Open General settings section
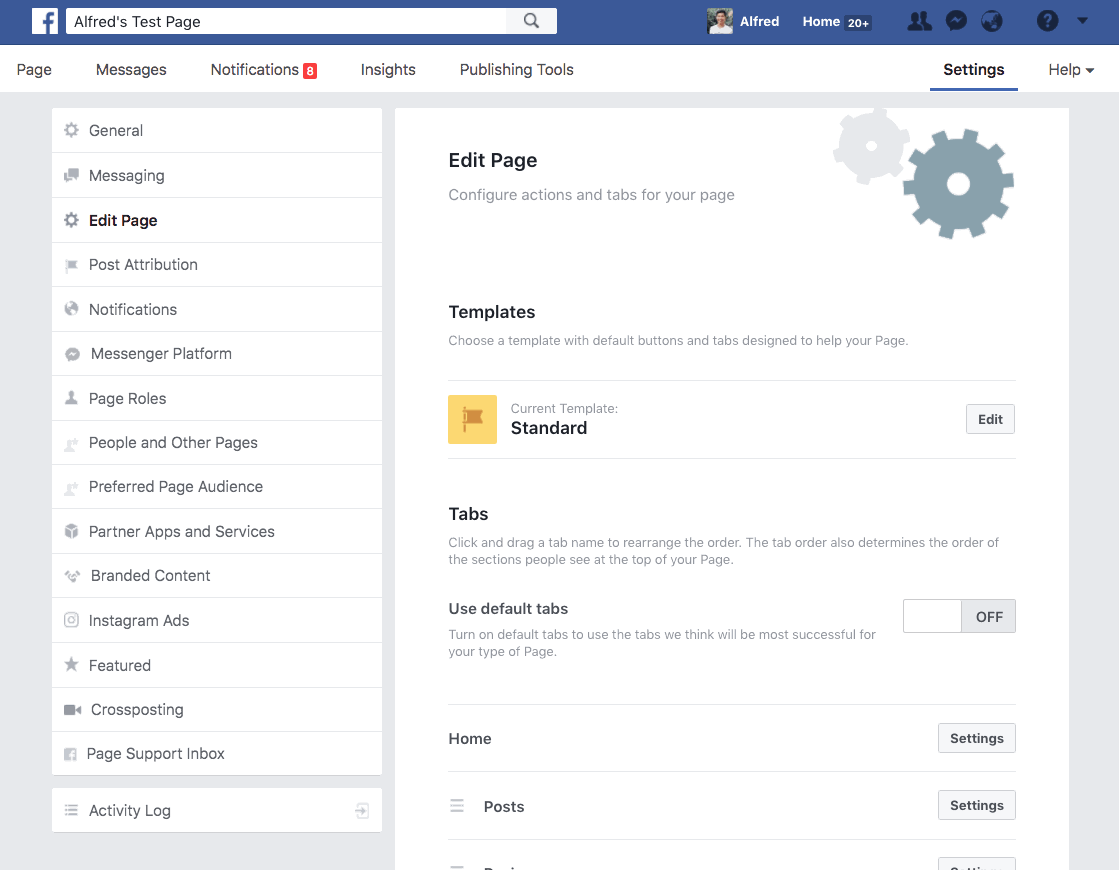 [x=217, y=130]
